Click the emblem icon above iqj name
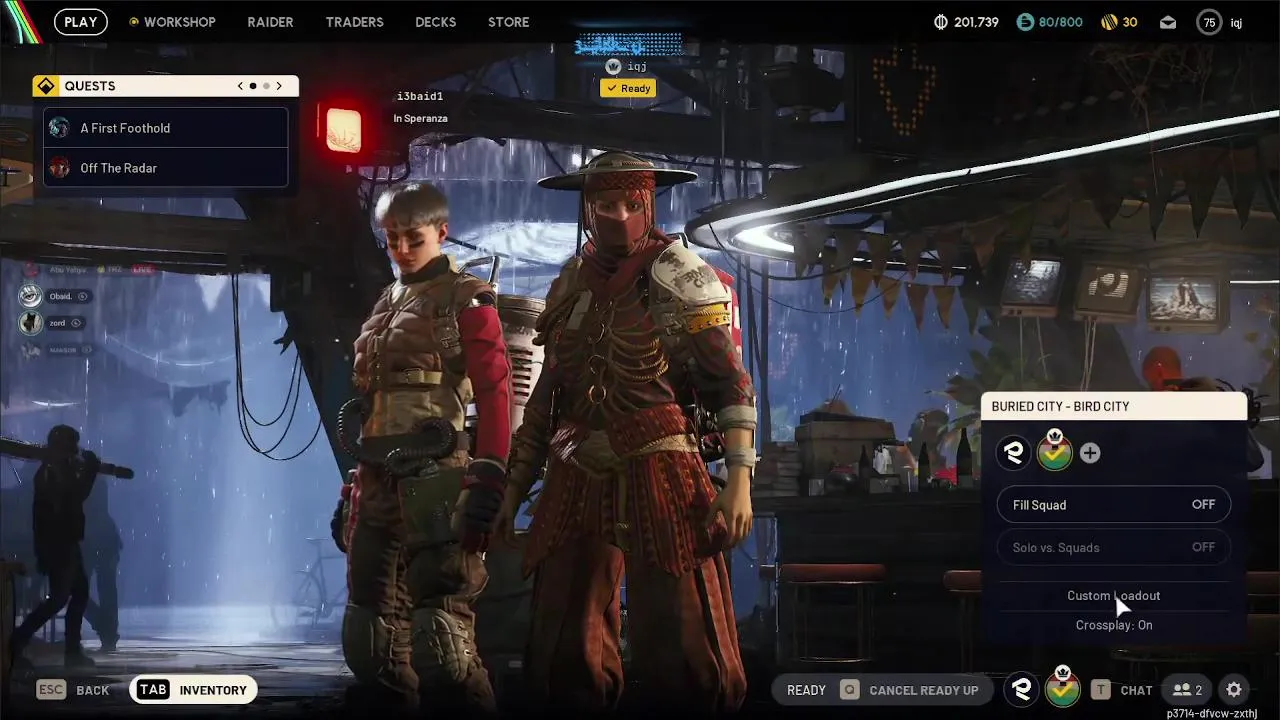This screenshot has height=720, width=1280. pos(613,66)
